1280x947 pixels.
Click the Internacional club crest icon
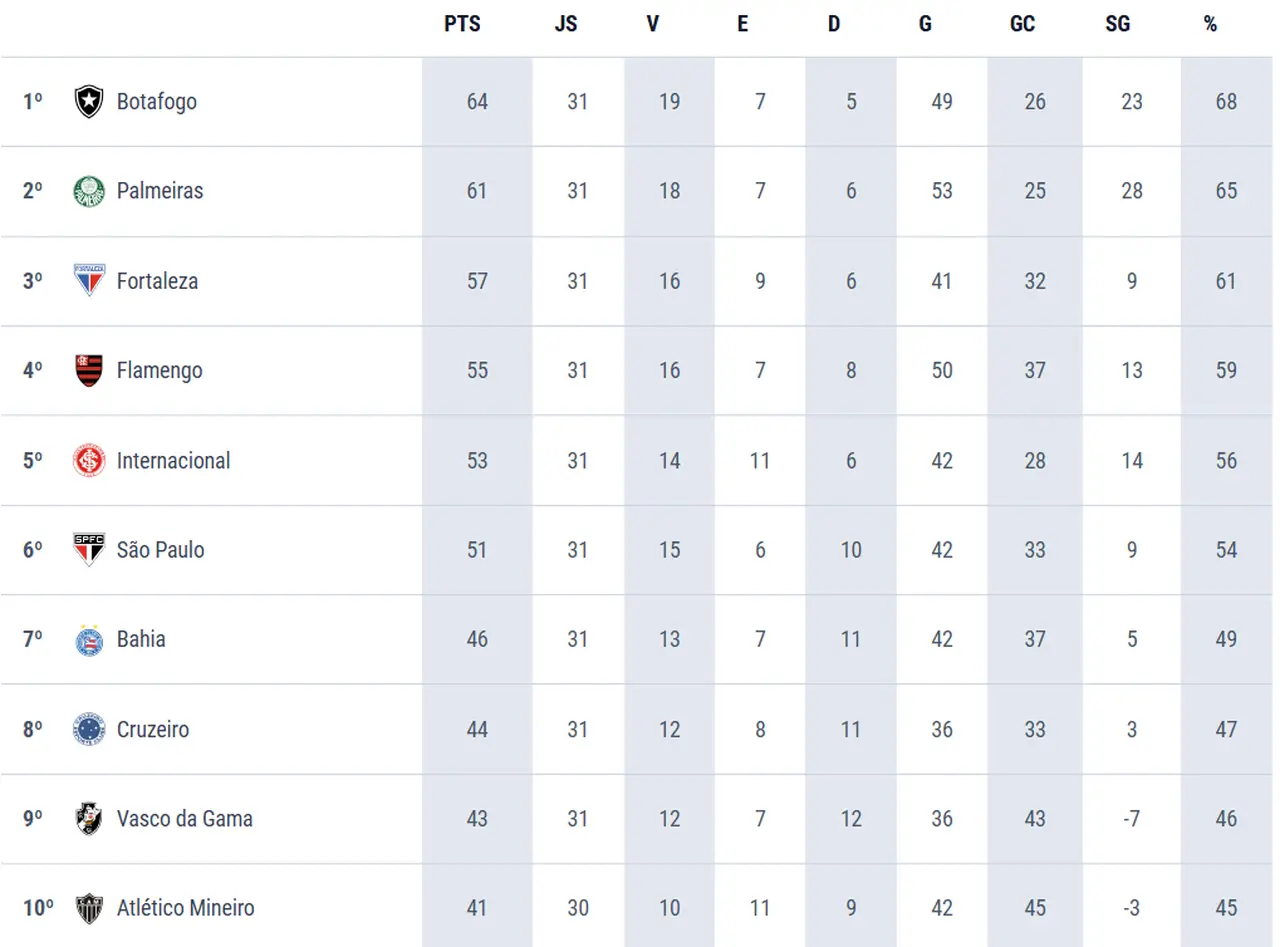click(x=89, y=460)
